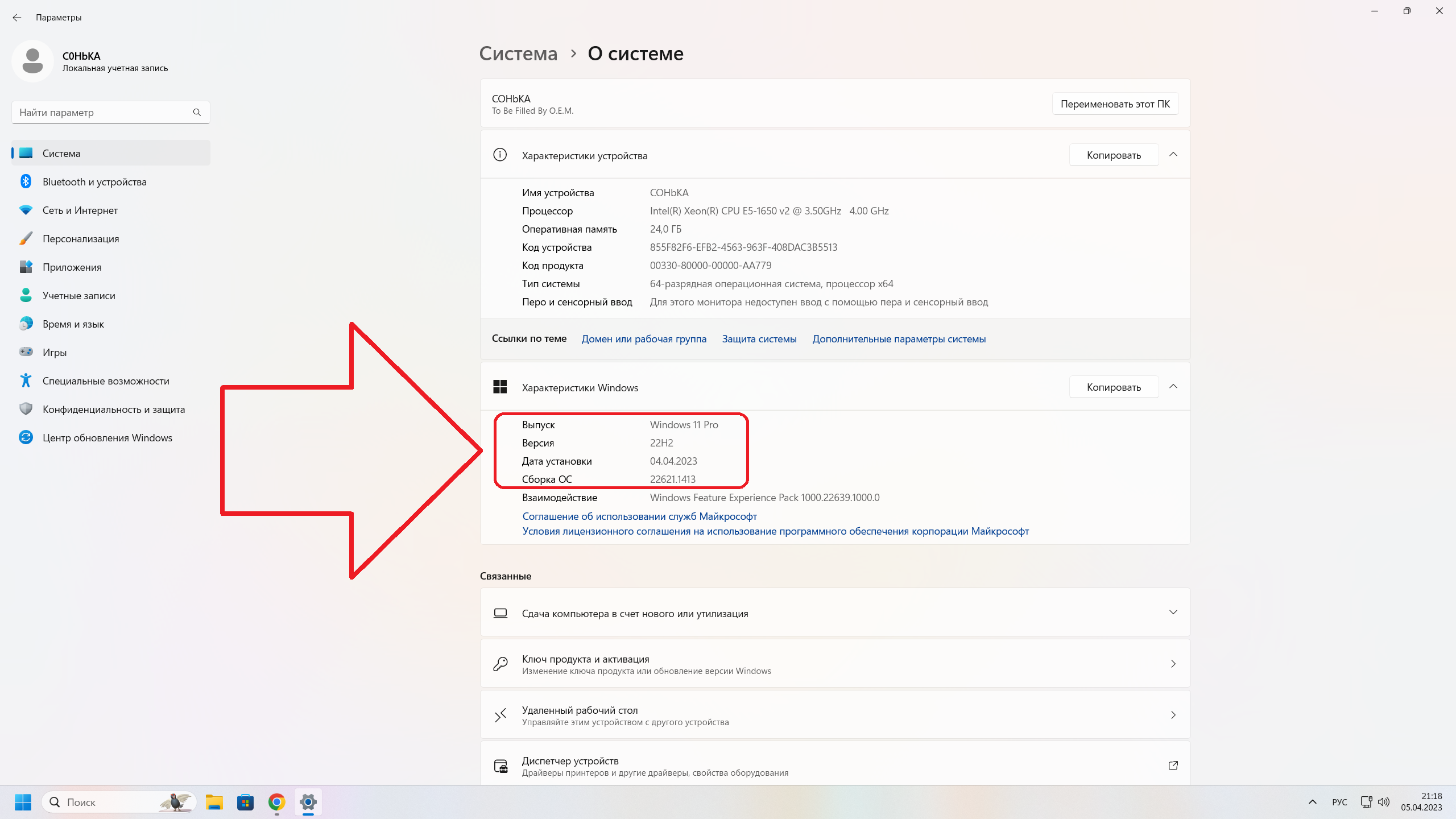The image size is (1456, 819).
Task: Collapse the Windows specifications (Характеристики Windows) section
Action: pos(1173,387)
